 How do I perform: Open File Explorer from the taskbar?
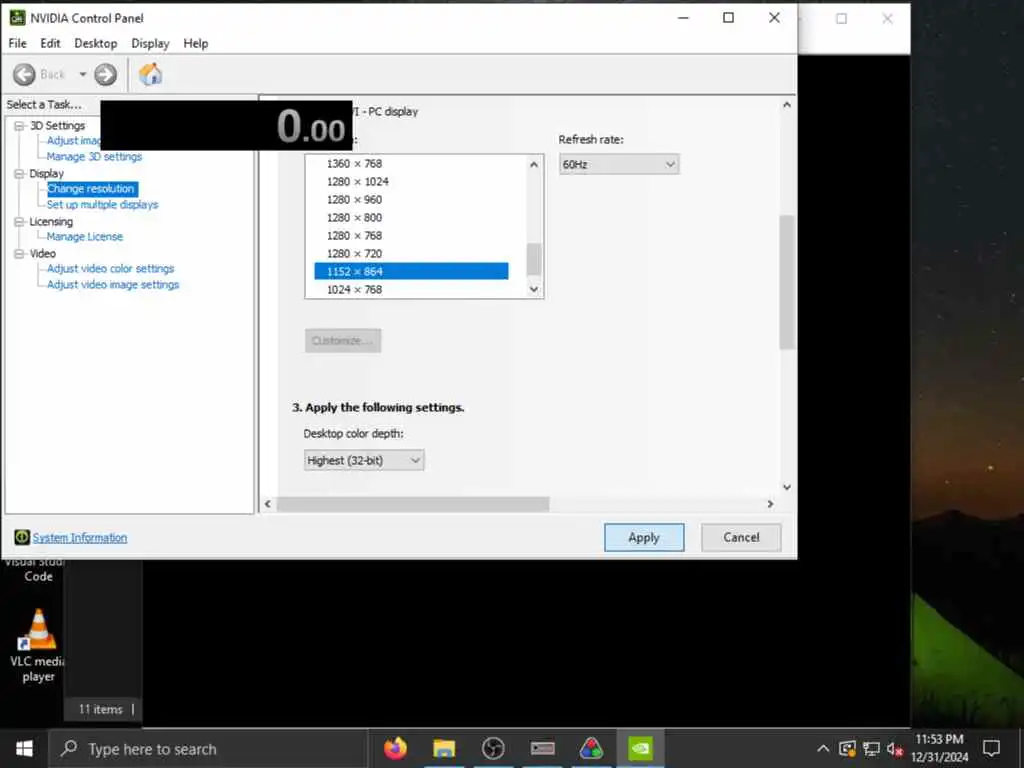444,748
